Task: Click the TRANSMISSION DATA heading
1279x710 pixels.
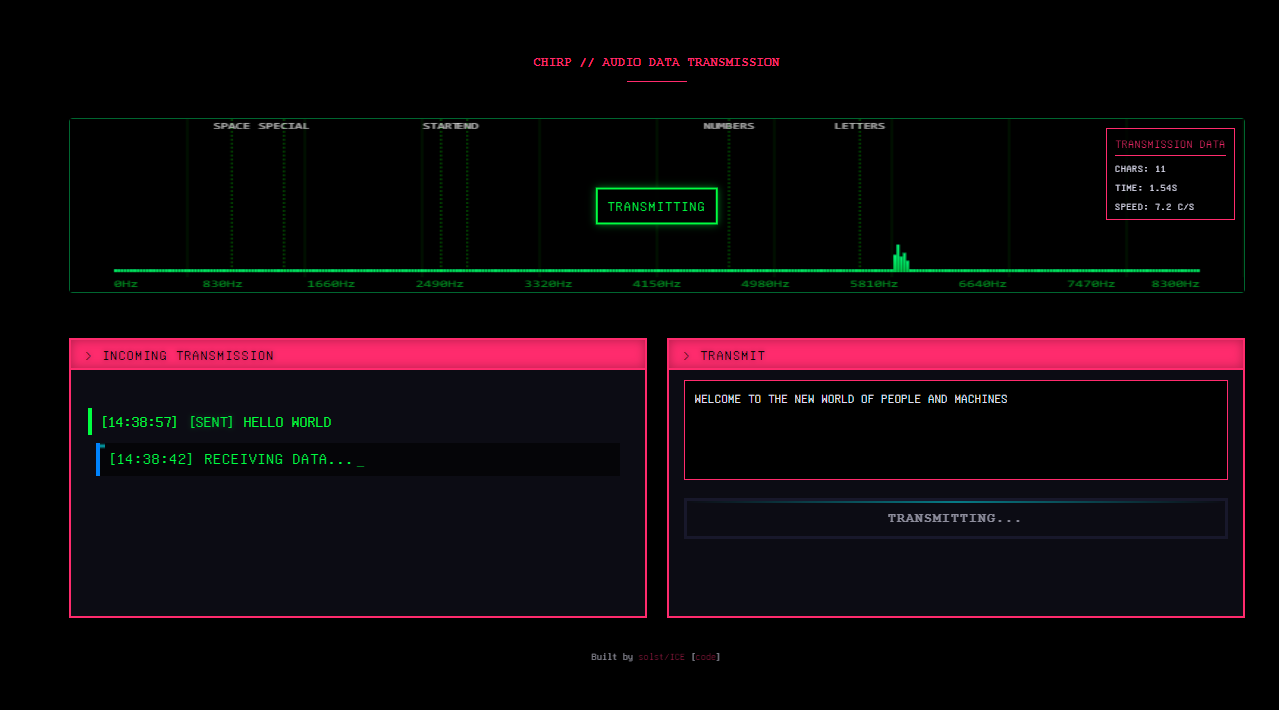Action: pyautogui.click(x=1170, y=145)
